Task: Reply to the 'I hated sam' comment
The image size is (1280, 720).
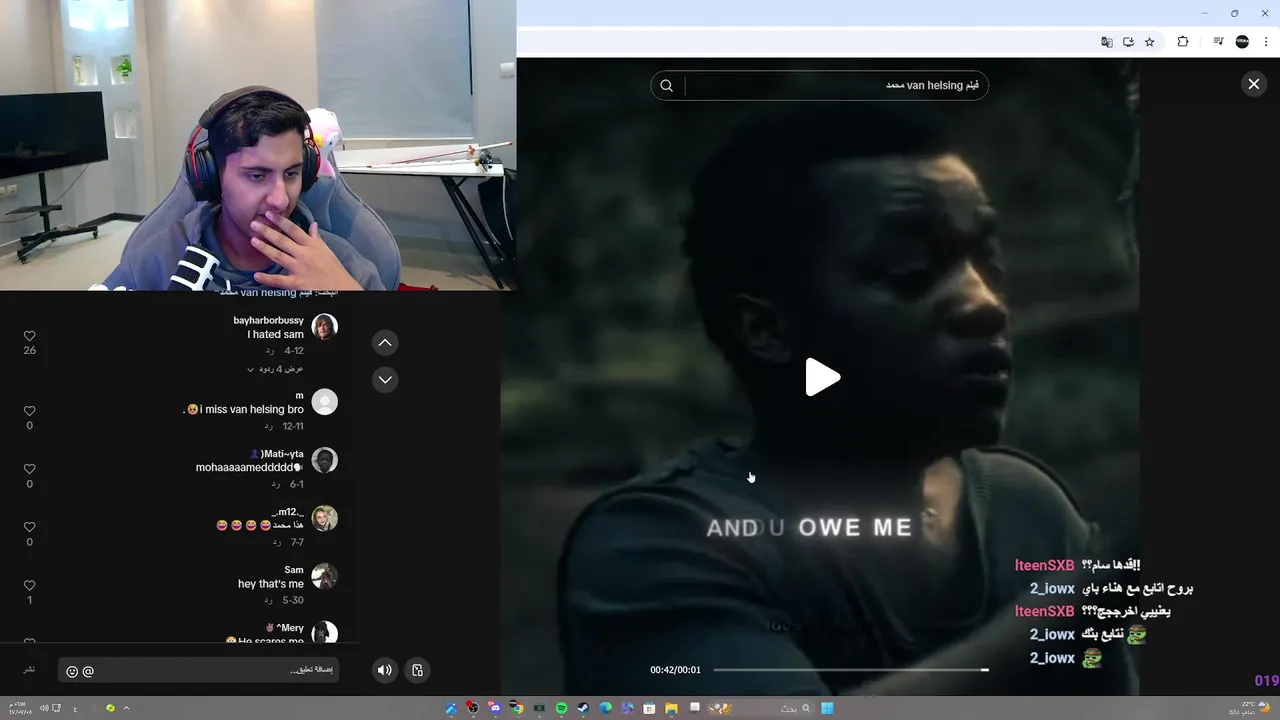Action: click(x=269, y=351)
